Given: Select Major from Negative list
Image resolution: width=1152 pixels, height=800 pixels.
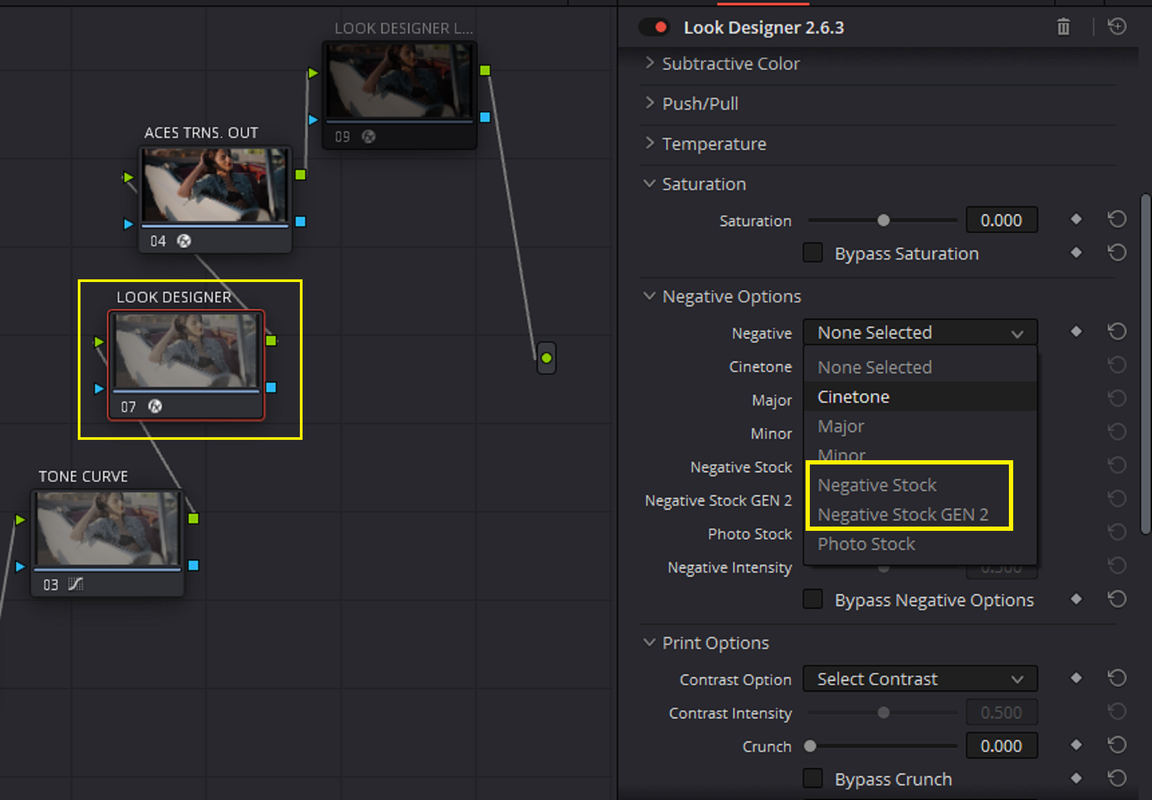Looking at the screenshot, I should [x=920, y=426].
